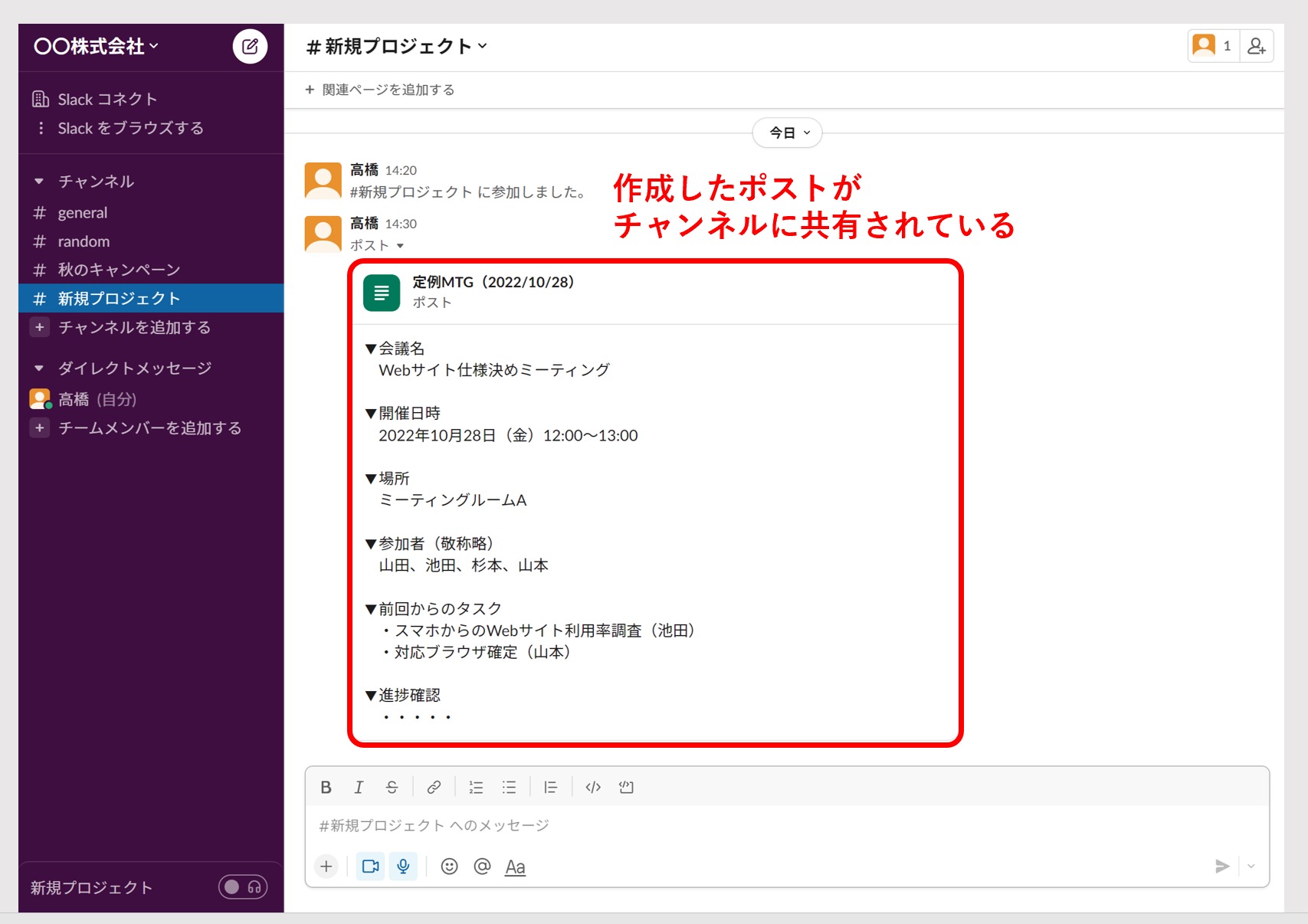Record a video clip
This screenshot has width=1308, height=924.
[370, 867]
